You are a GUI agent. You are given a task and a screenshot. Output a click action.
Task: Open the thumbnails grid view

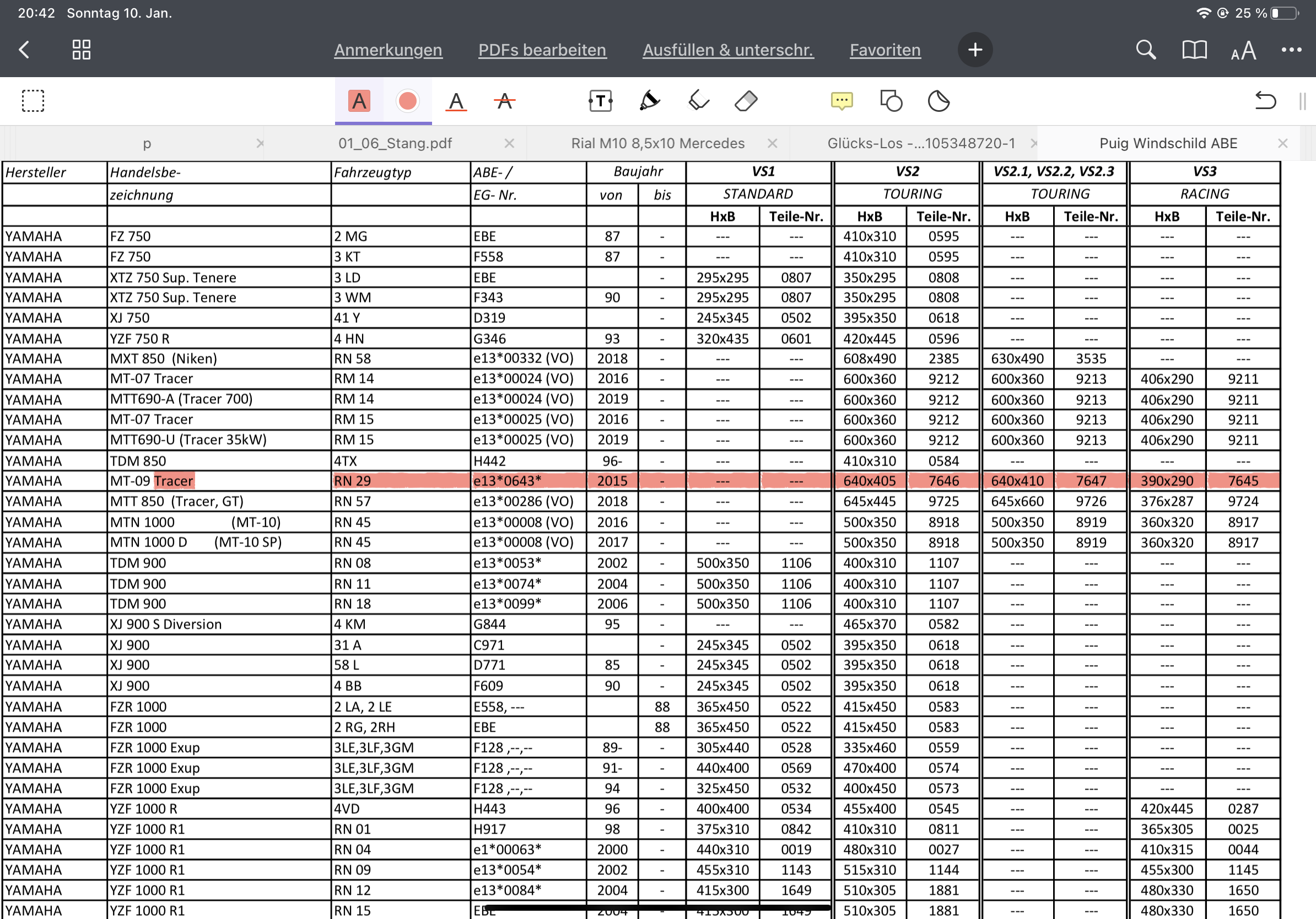point(82,50)
